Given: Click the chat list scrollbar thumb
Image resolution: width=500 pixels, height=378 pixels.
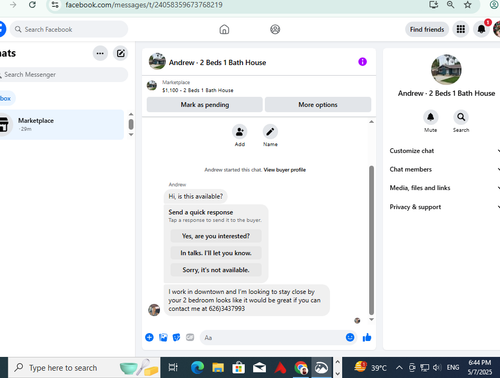Looking at the screenshot, I should [131, 124].
